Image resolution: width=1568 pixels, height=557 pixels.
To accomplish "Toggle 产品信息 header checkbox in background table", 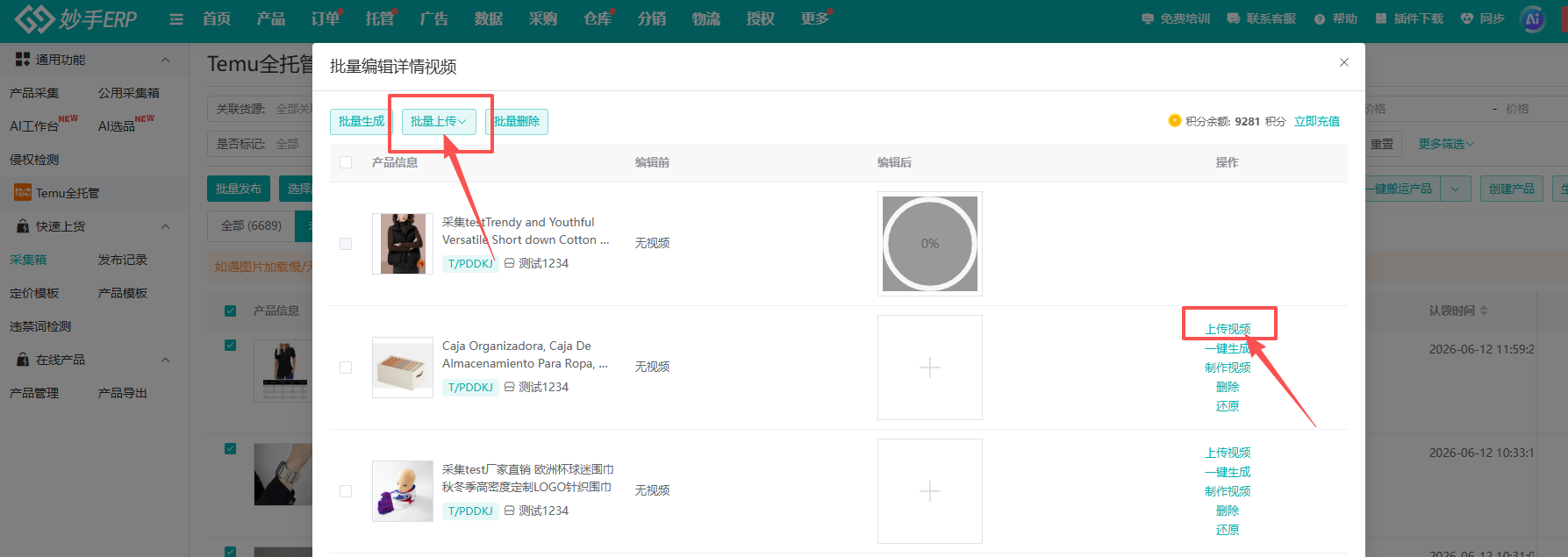I will [x=230, y=311].
